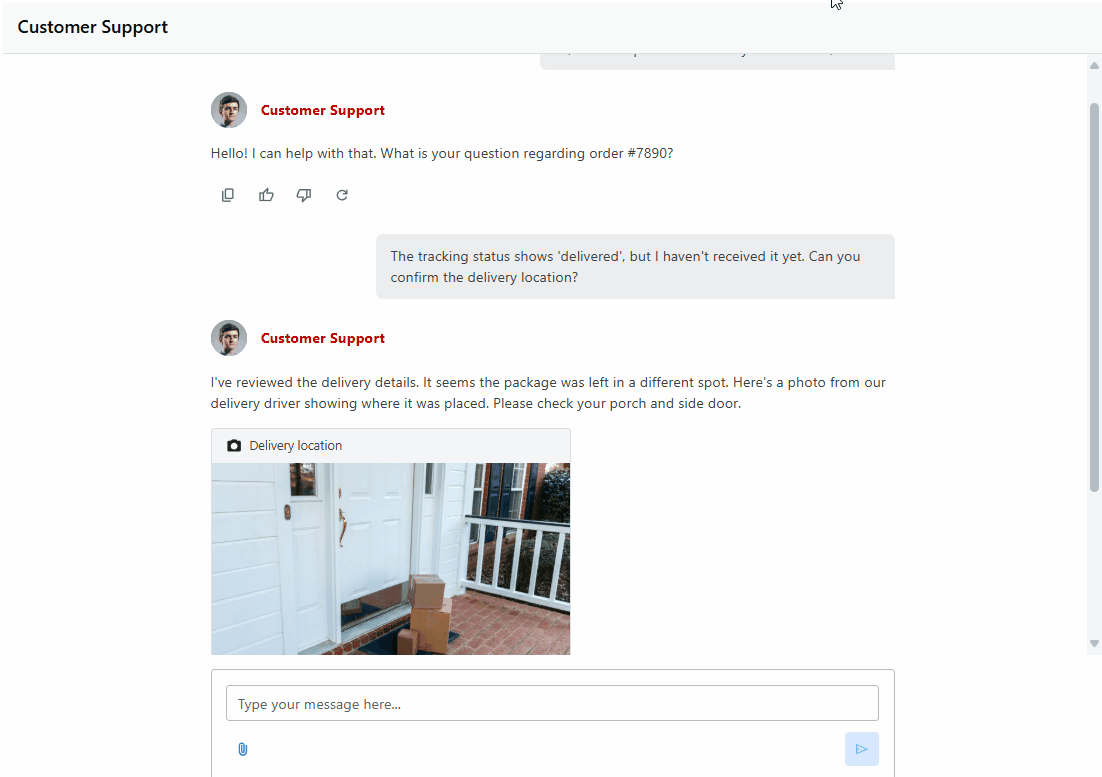The height and width of the screenshot is (777, 1102).
Task: Click the first Customer Support avatar
Action: tap(229, 110)
